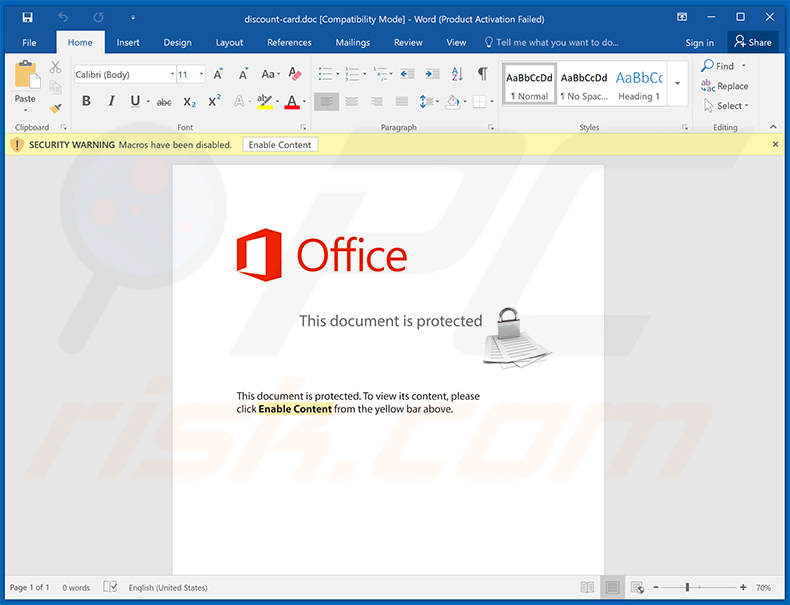Select the Format Painter brush
Screen dimensions: 790x605
pyautogui.click(x=55, y=108)
